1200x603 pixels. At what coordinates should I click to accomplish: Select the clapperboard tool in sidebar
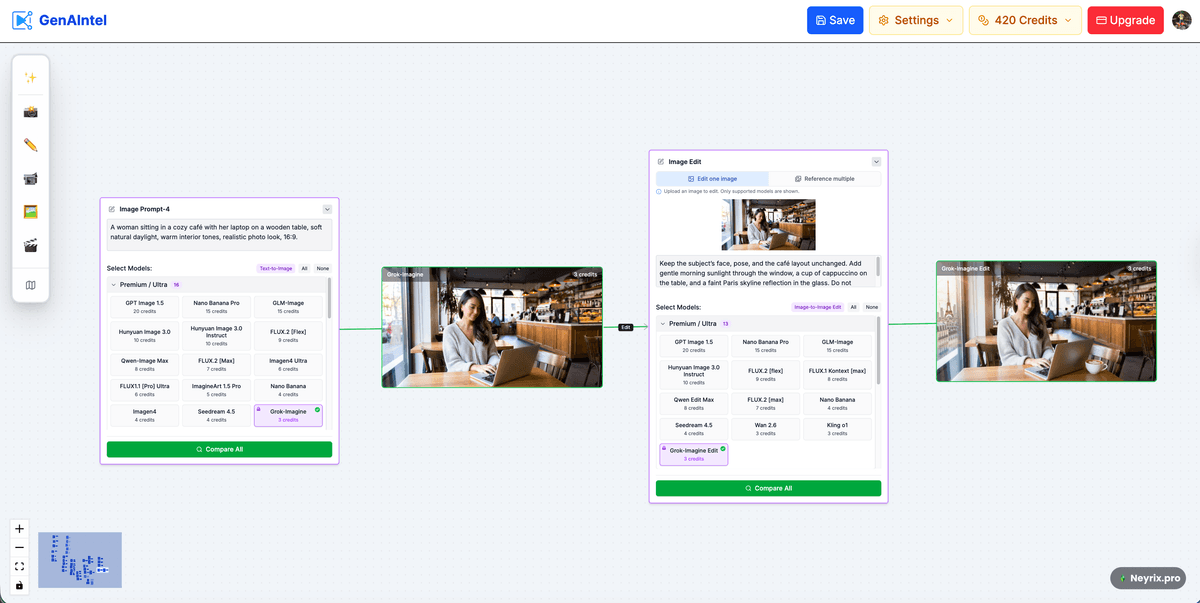click(30, 245)
